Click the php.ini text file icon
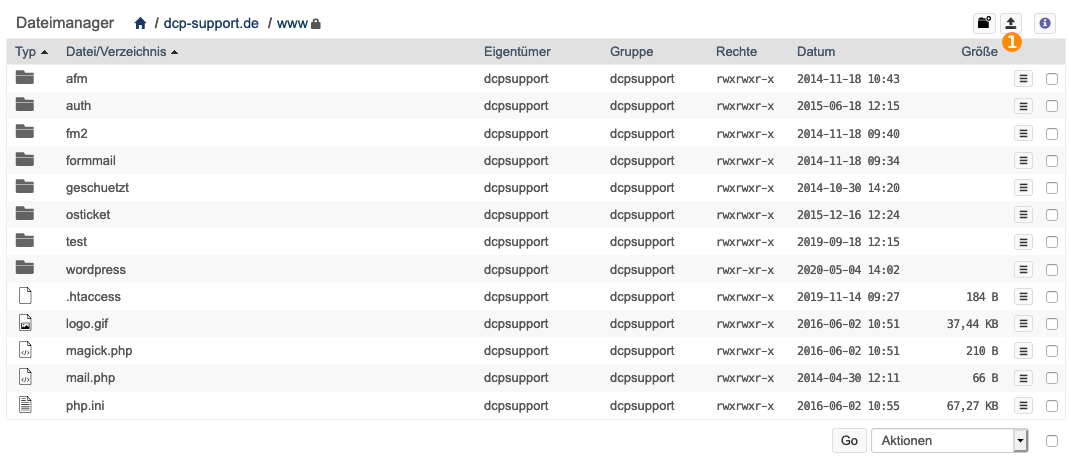 pos(25,406)
